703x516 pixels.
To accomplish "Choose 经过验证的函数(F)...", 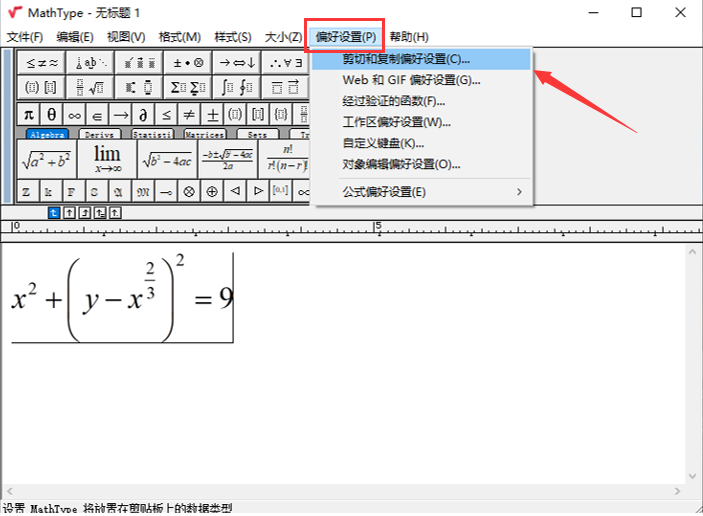I will pos(421,101).
